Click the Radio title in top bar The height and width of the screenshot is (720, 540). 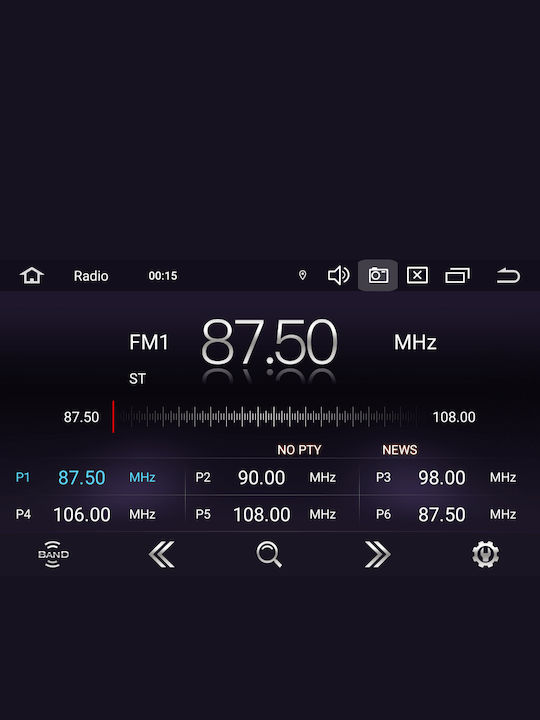click(x=91, y=276)
